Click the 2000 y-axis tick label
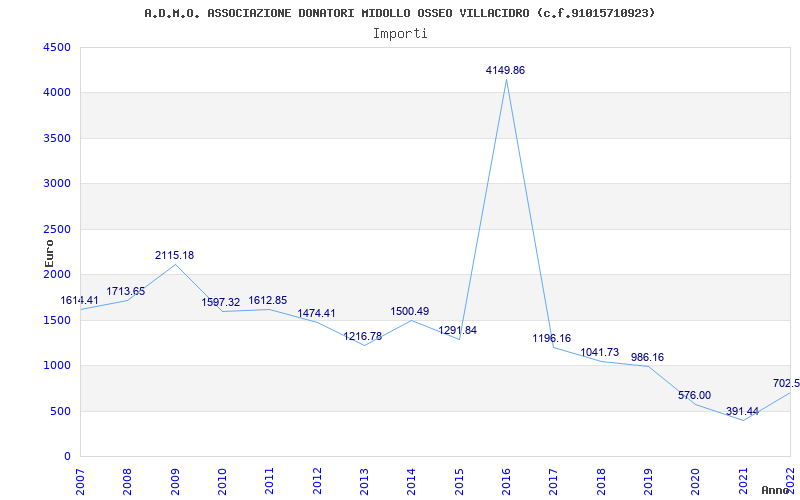The height and width of the screenshot is (500, 800). tap(57, 274)
